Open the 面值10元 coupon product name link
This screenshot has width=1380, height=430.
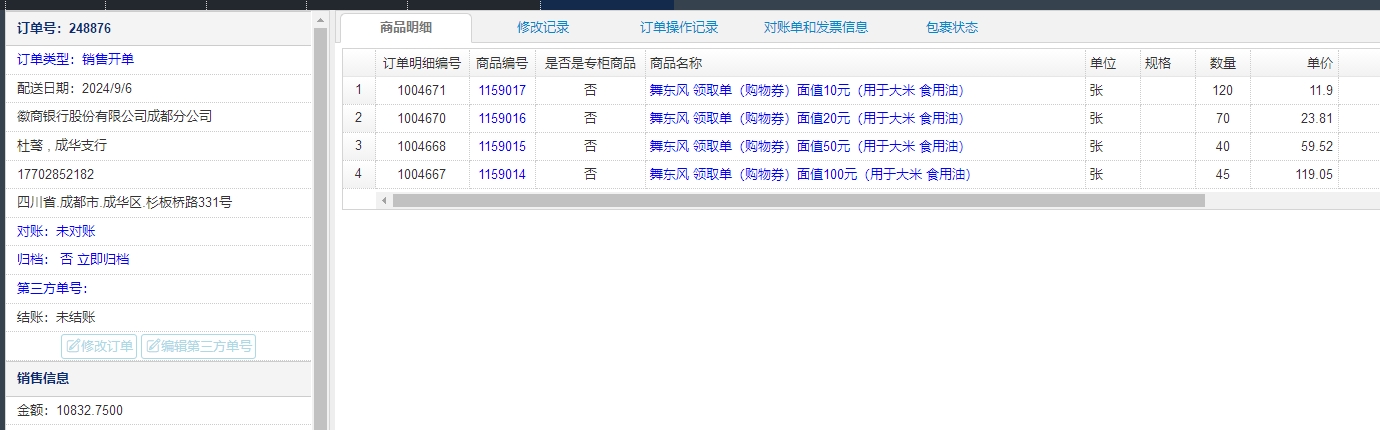[807, 90]
